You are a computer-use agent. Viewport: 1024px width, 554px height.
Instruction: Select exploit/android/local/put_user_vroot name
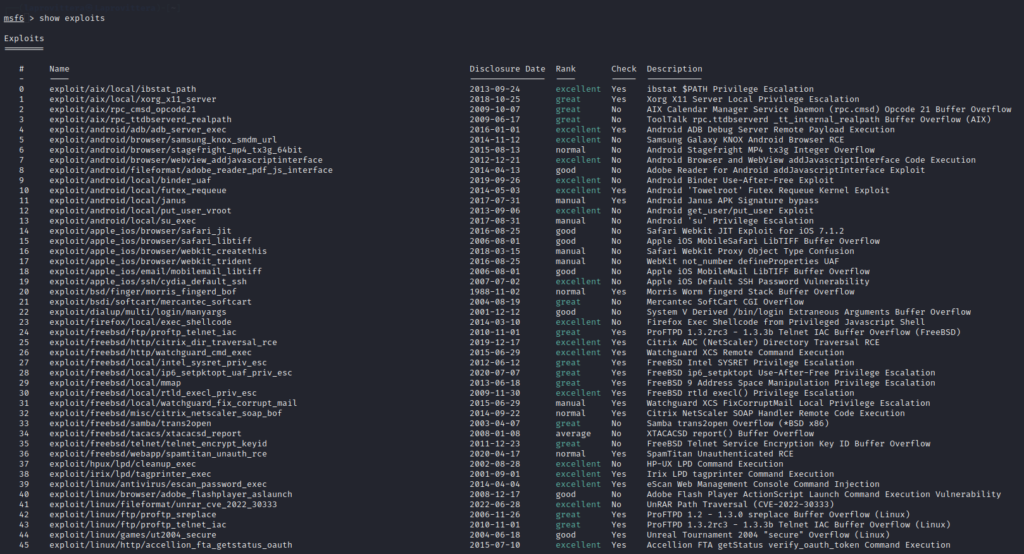click(140, 210)
